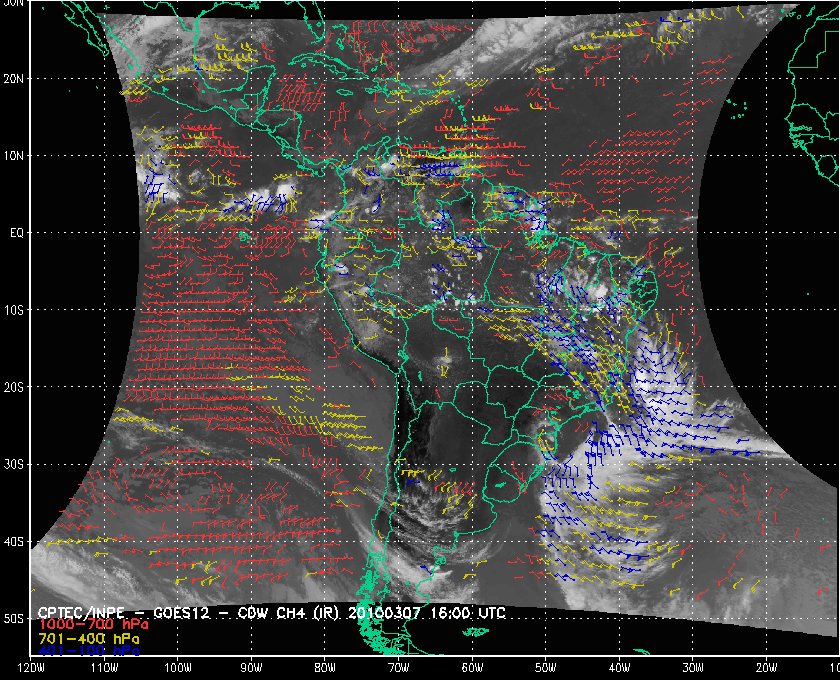Click the 20N latitude axis label
The image size is (840, 680).
pos(14,79)
